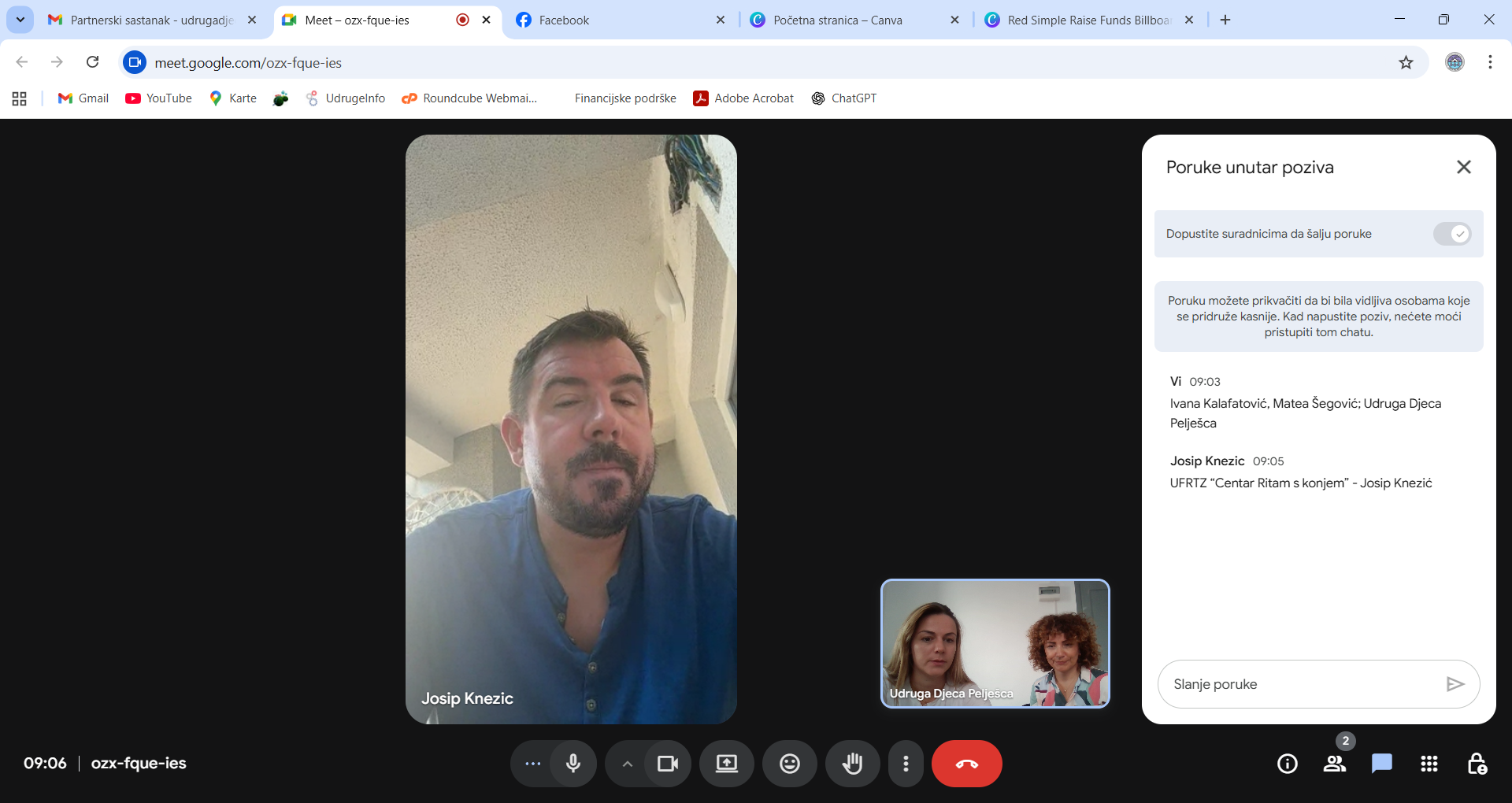
Task: Open host controls lock icon
Action: 1477,764
